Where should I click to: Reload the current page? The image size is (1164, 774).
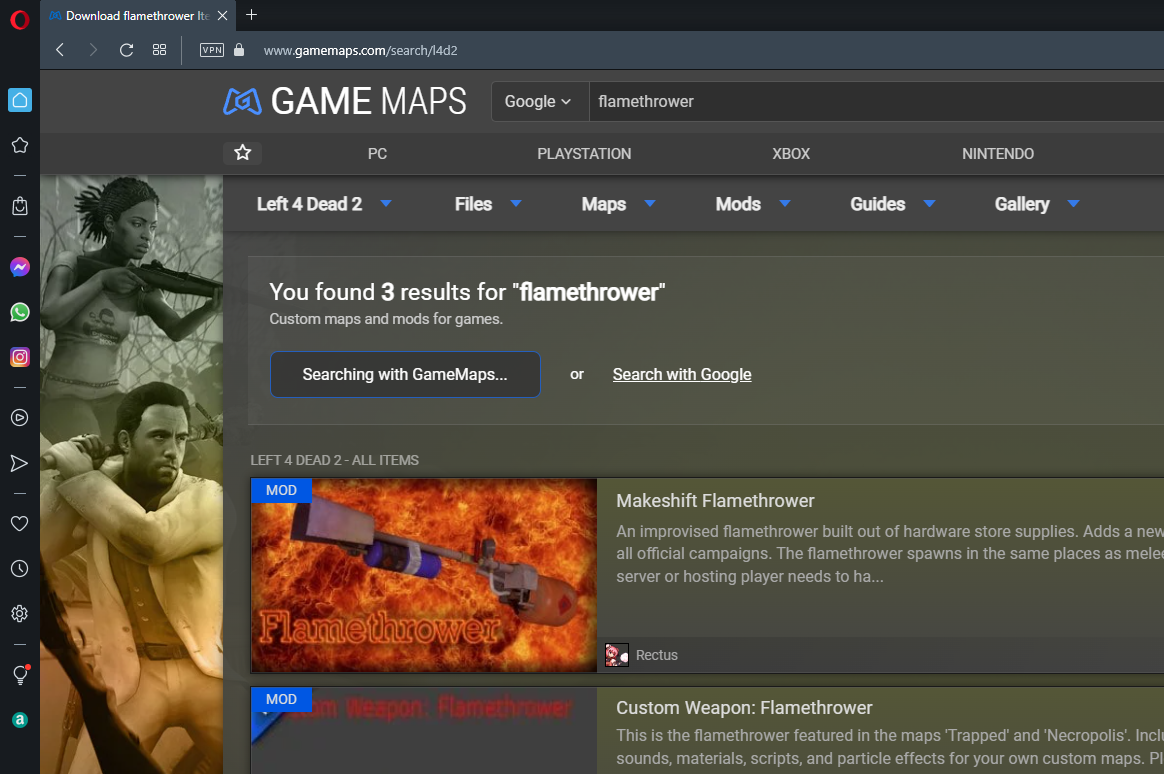pos(126,50)
